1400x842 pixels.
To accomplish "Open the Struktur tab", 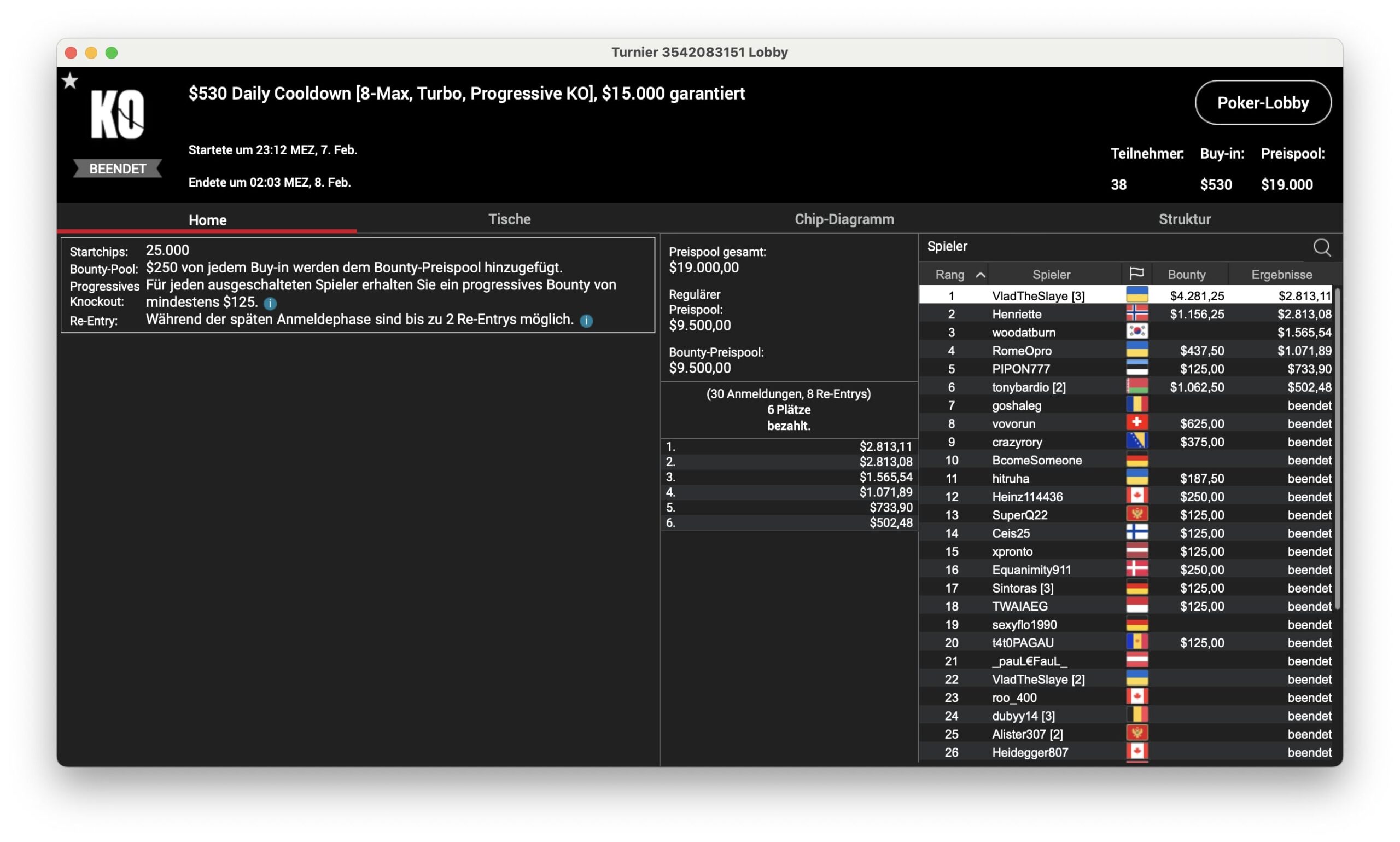I will pyautogui.click(x=1184, y=219).
